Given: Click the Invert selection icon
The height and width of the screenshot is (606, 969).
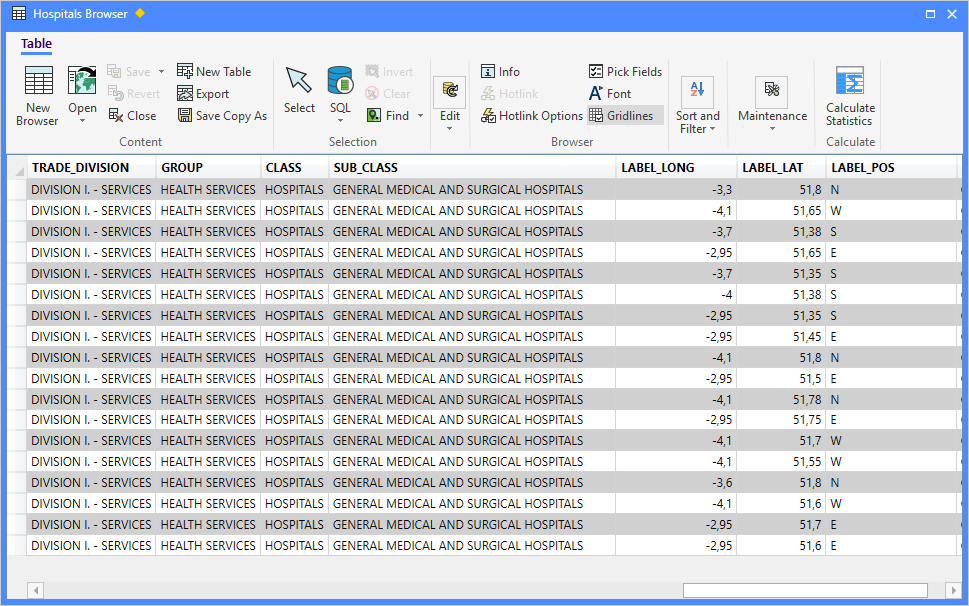Looking at the screenshot, I should tap(372, 71).
